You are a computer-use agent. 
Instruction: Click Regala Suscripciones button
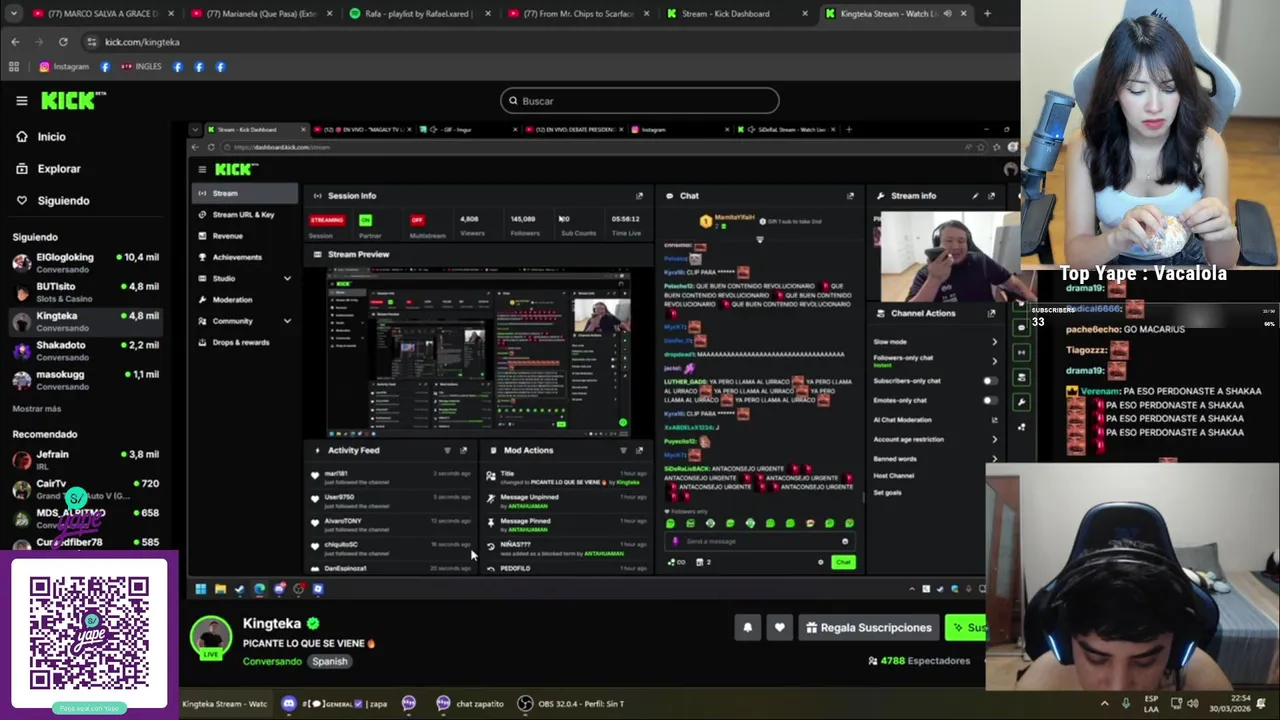click(869, 628)
